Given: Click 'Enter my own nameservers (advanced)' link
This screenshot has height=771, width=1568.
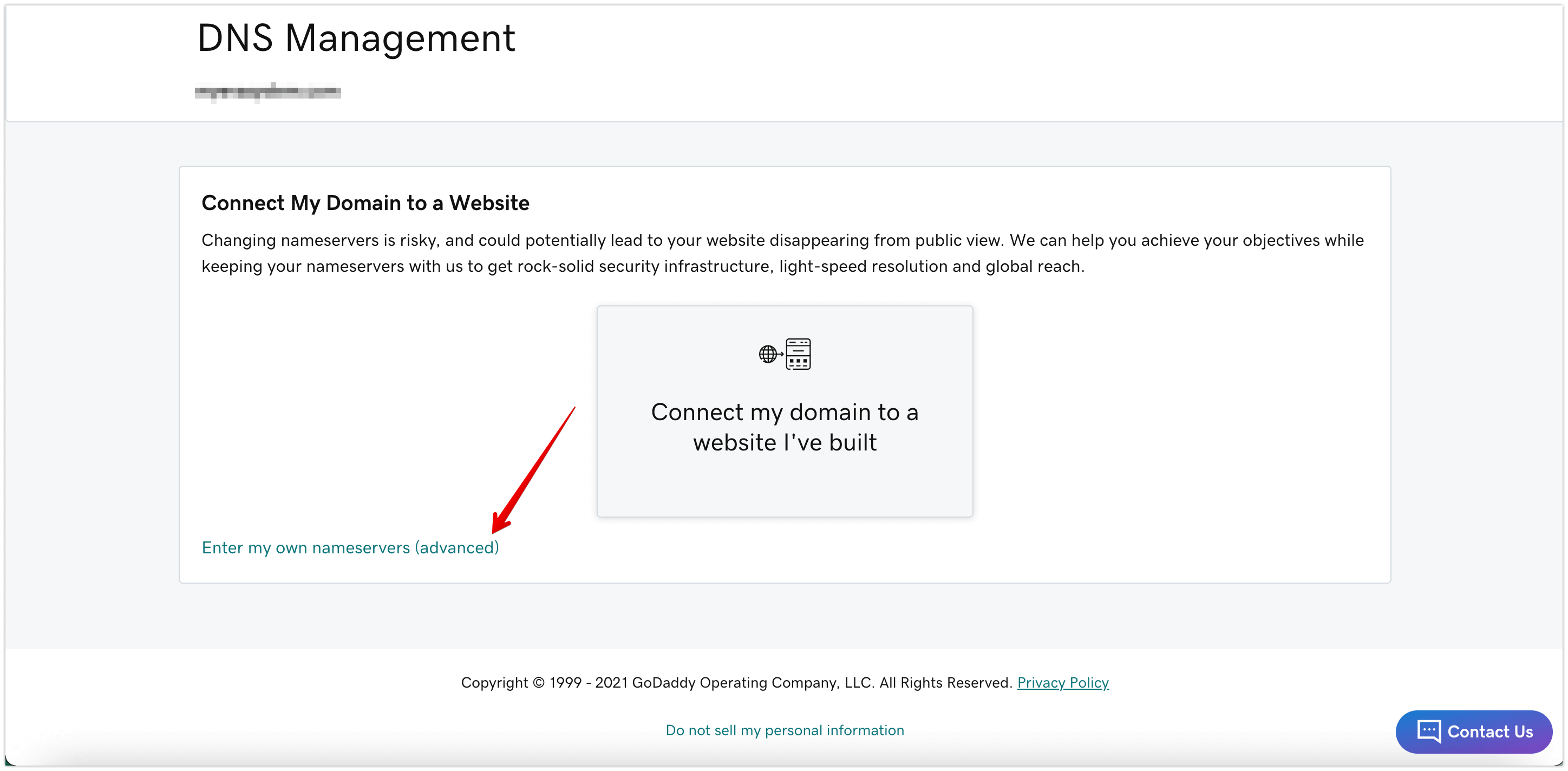Looking at the screenshot, I should point(350,548).
